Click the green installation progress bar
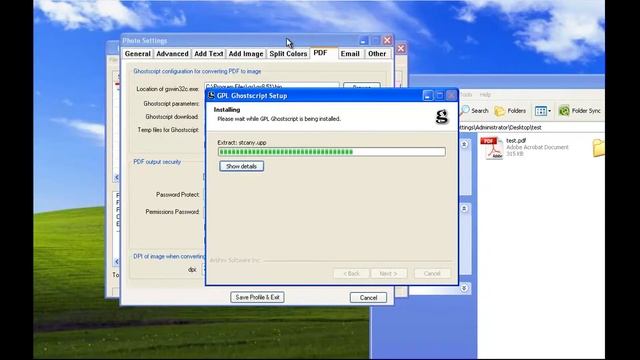 pyautogui.click(x=331, y=152)
